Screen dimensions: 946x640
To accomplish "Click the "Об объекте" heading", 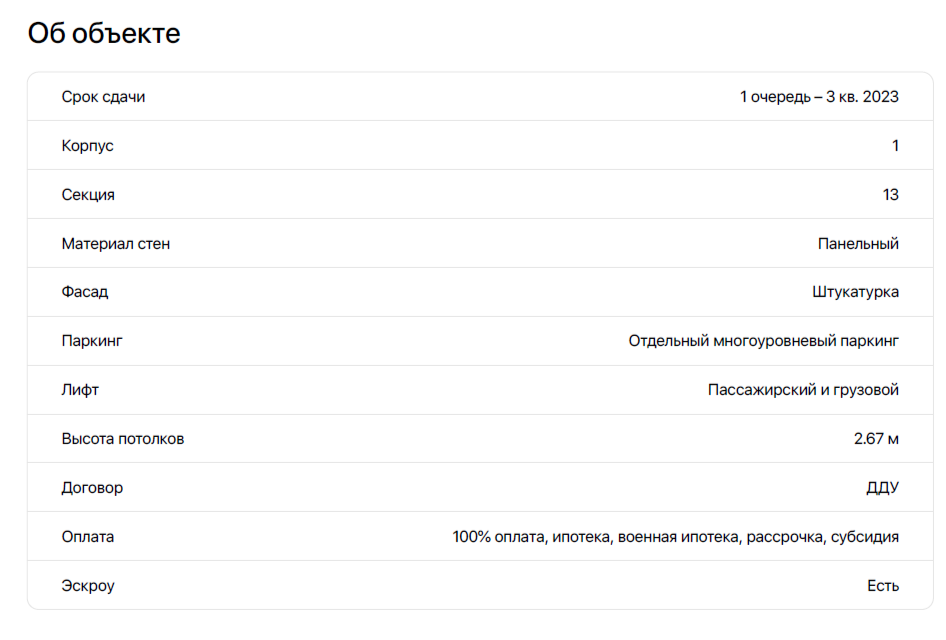I will [x=104, y=33].
